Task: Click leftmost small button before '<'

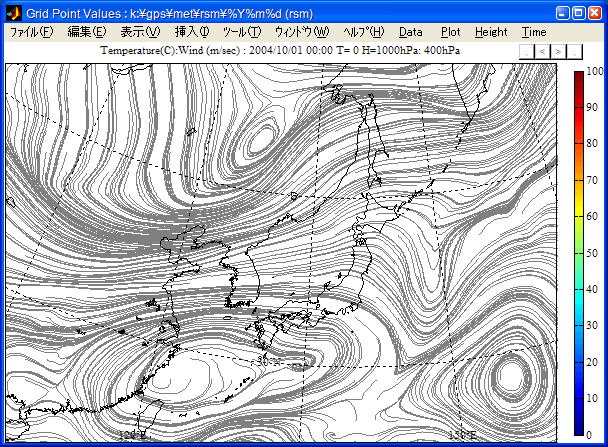Action: point(526,50)
